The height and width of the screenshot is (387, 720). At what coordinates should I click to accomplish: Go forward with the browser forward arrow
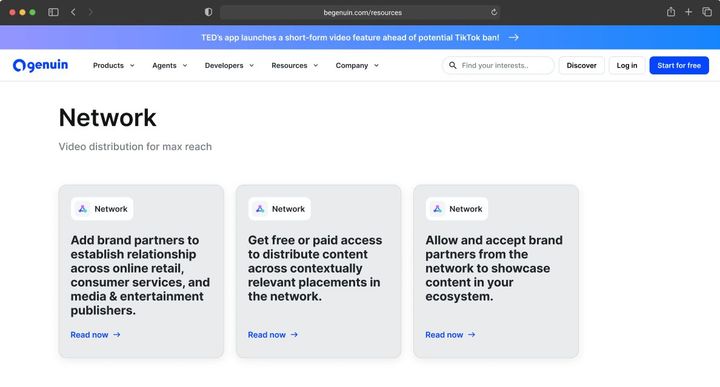click(90, 12)
